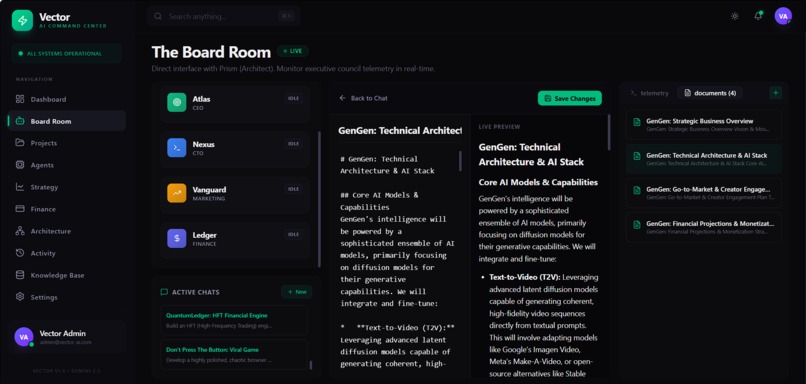Viewport: 806px width, 384px height.
Task: Open the Projects navigation item
Action: (x=67, y=143)
